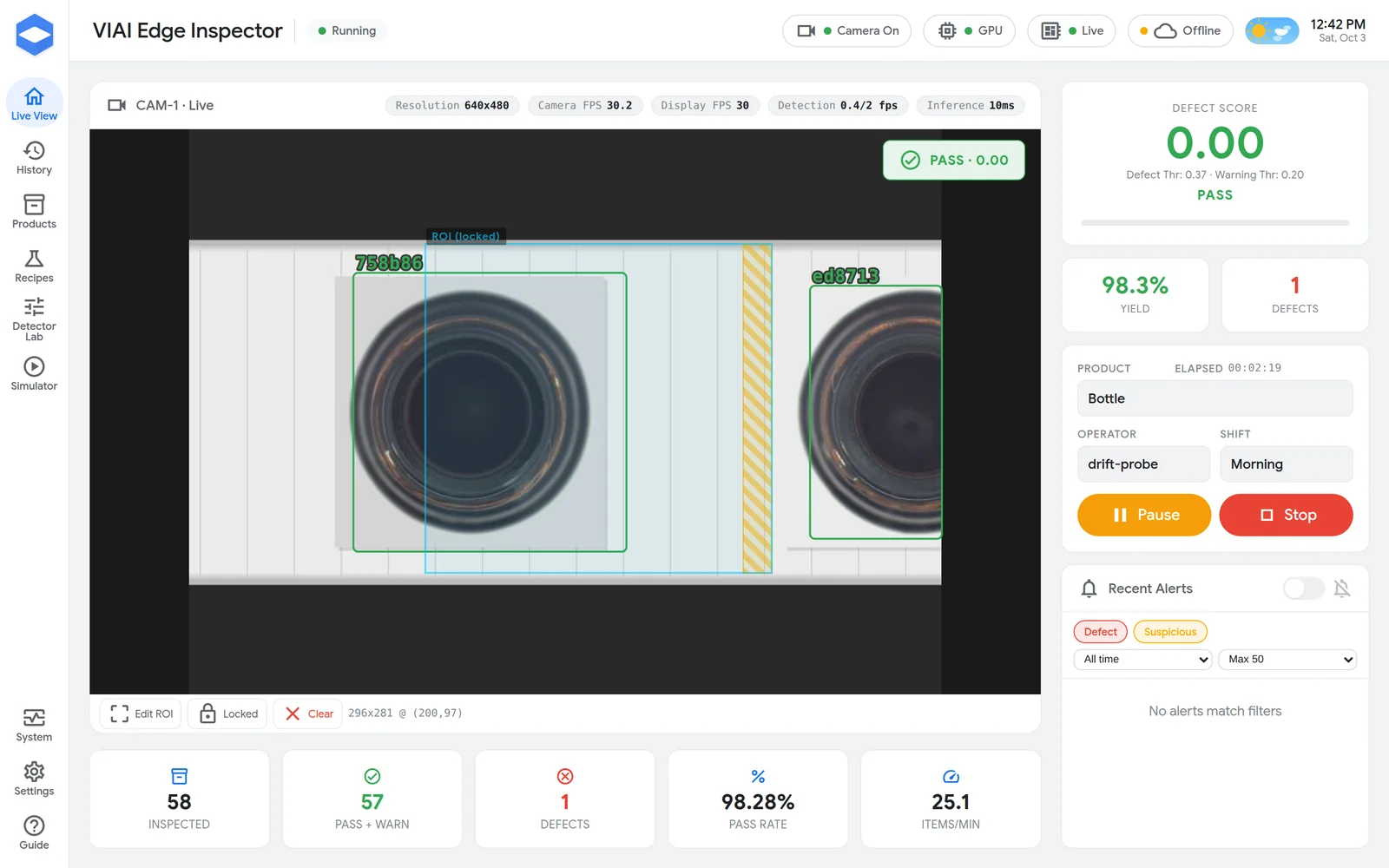Click the 98.28% Pass Rate card

[x=758, y=799]
